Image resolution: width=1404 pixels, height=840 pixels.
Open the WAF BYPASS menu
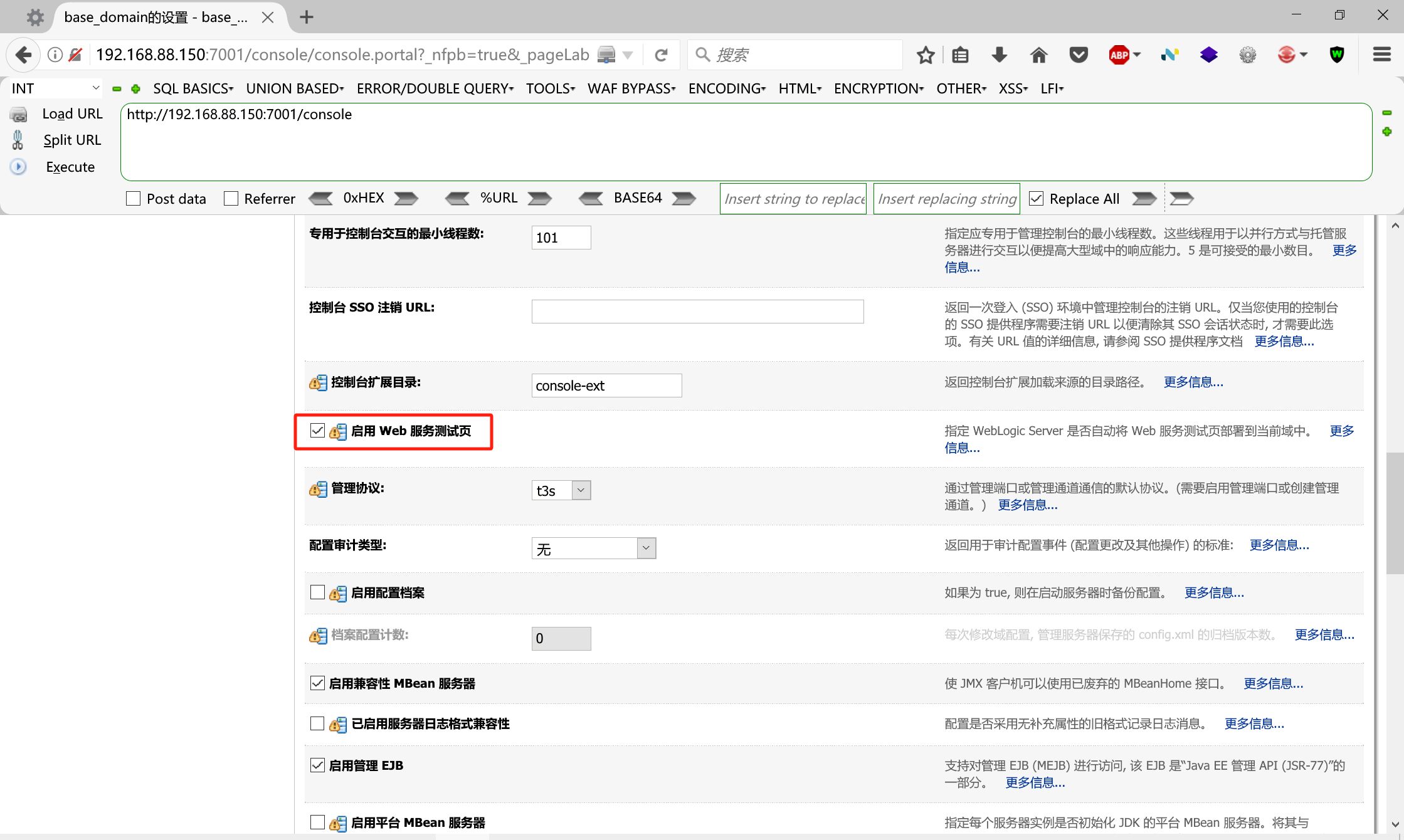(x=631, y=88)
